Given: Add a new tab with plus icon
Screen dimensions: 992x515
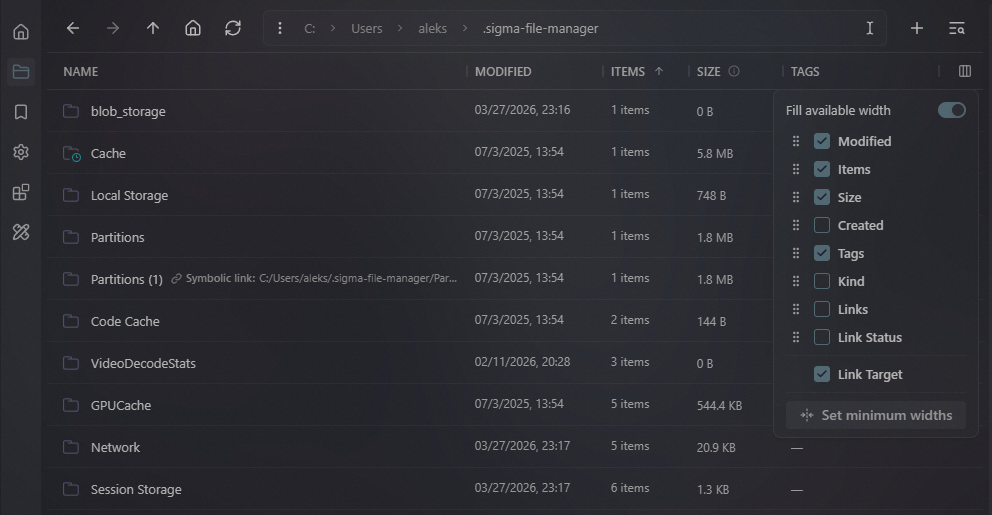Looking at the screenshot, I should pos(917,28).
